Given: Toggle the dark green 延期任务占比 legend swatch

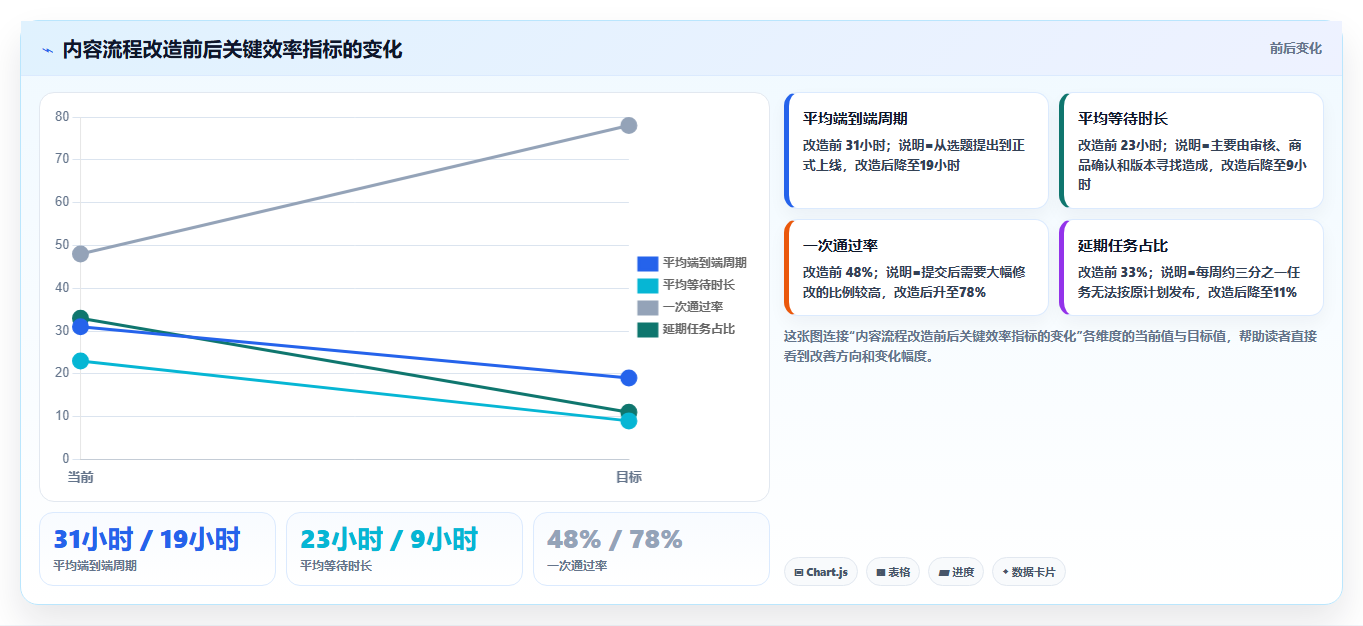Looking at the screenshot, I should pyautogui.click(x=647, y=329).
